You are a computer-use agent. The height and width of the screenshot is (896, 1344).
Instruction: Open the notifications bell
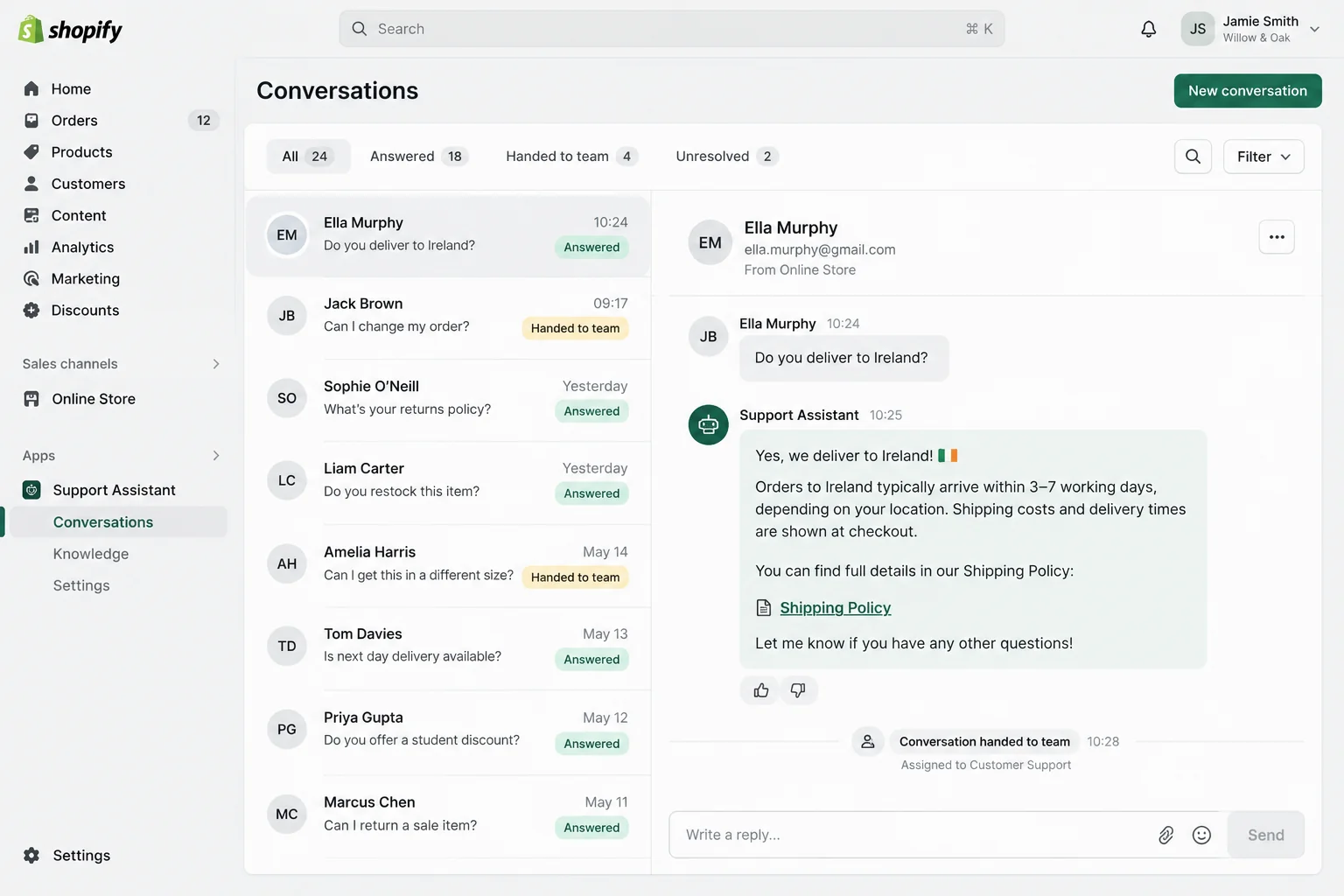point(1149,29)
